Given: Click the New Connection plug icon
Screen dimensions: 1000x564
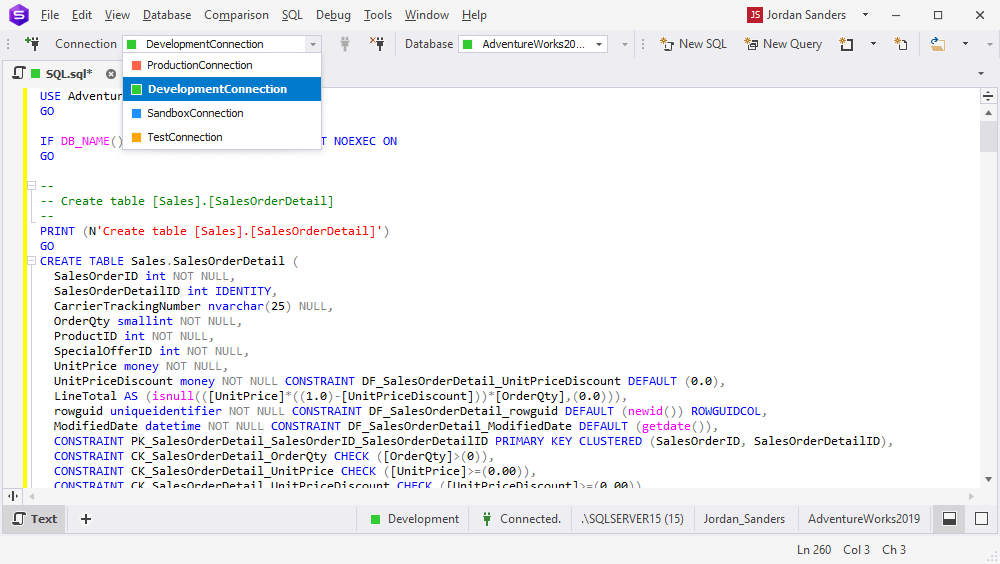Looking at the screenshot, I should click(33, 43).
